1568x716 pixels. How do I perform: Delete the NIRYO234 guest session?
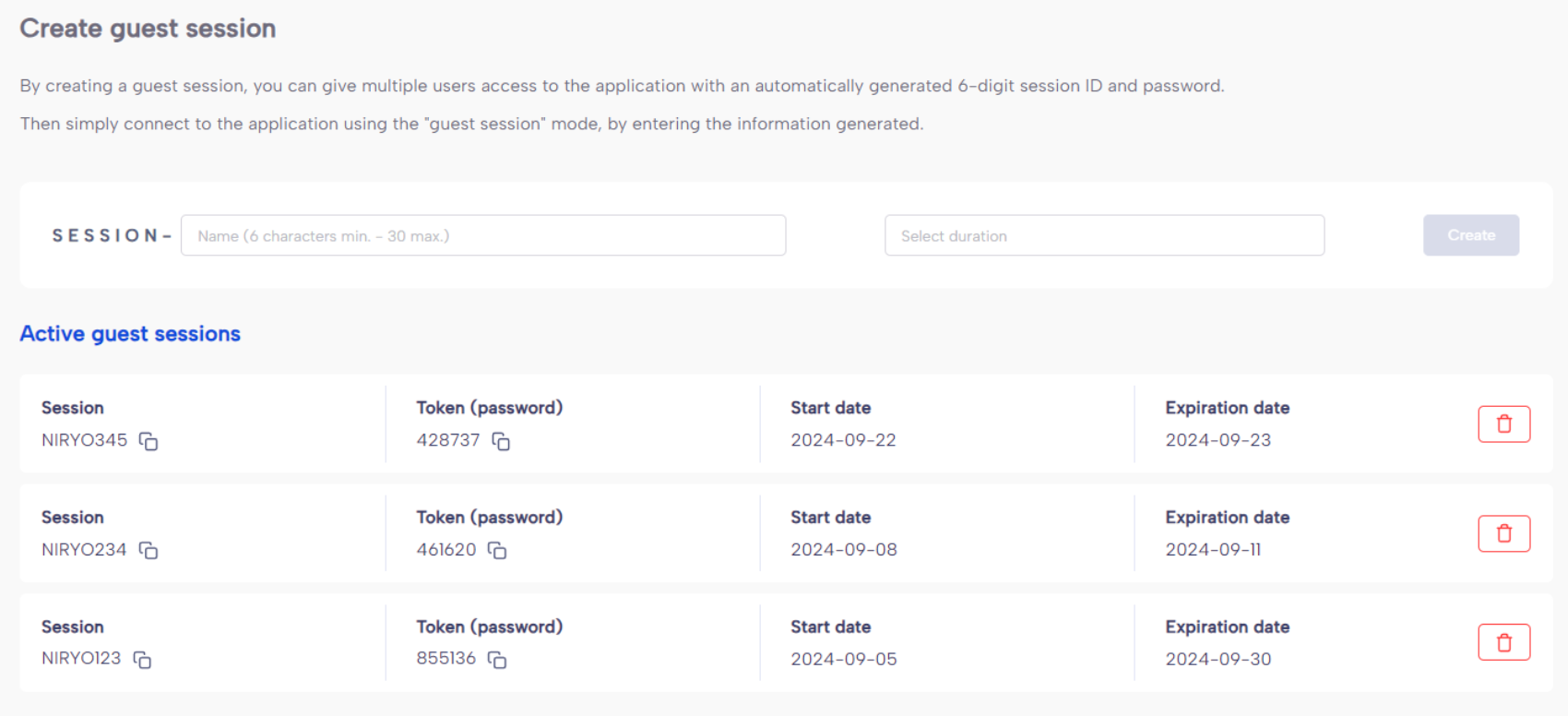[x=1503, y=533]
